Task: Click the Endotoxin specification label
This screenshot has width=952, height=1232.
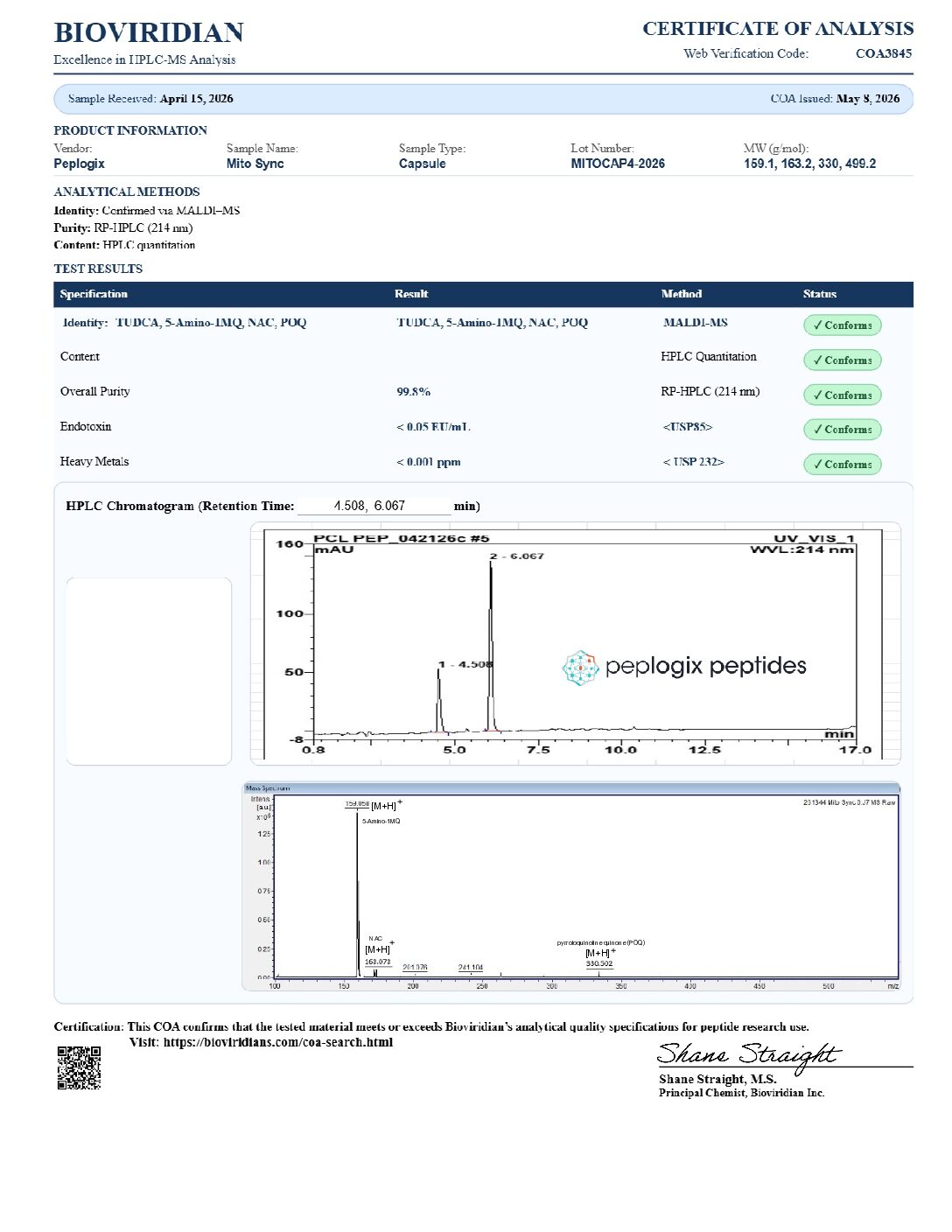Action: point(86,427)
